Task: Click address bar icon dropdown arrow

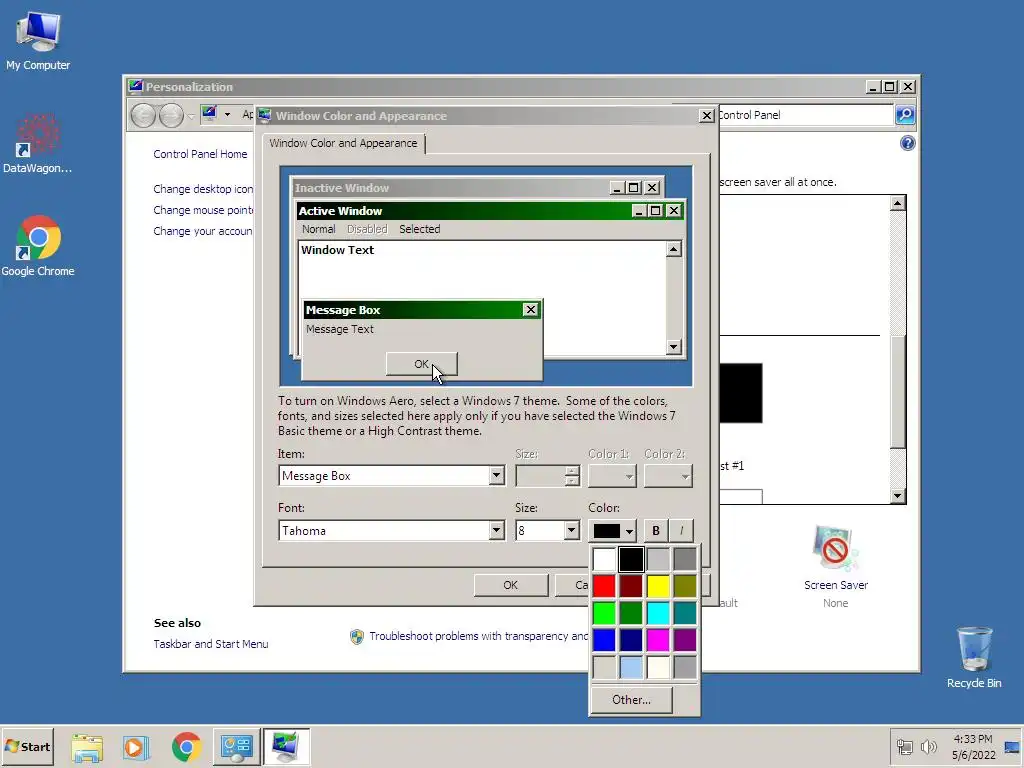Action: [x=227, y=114]
